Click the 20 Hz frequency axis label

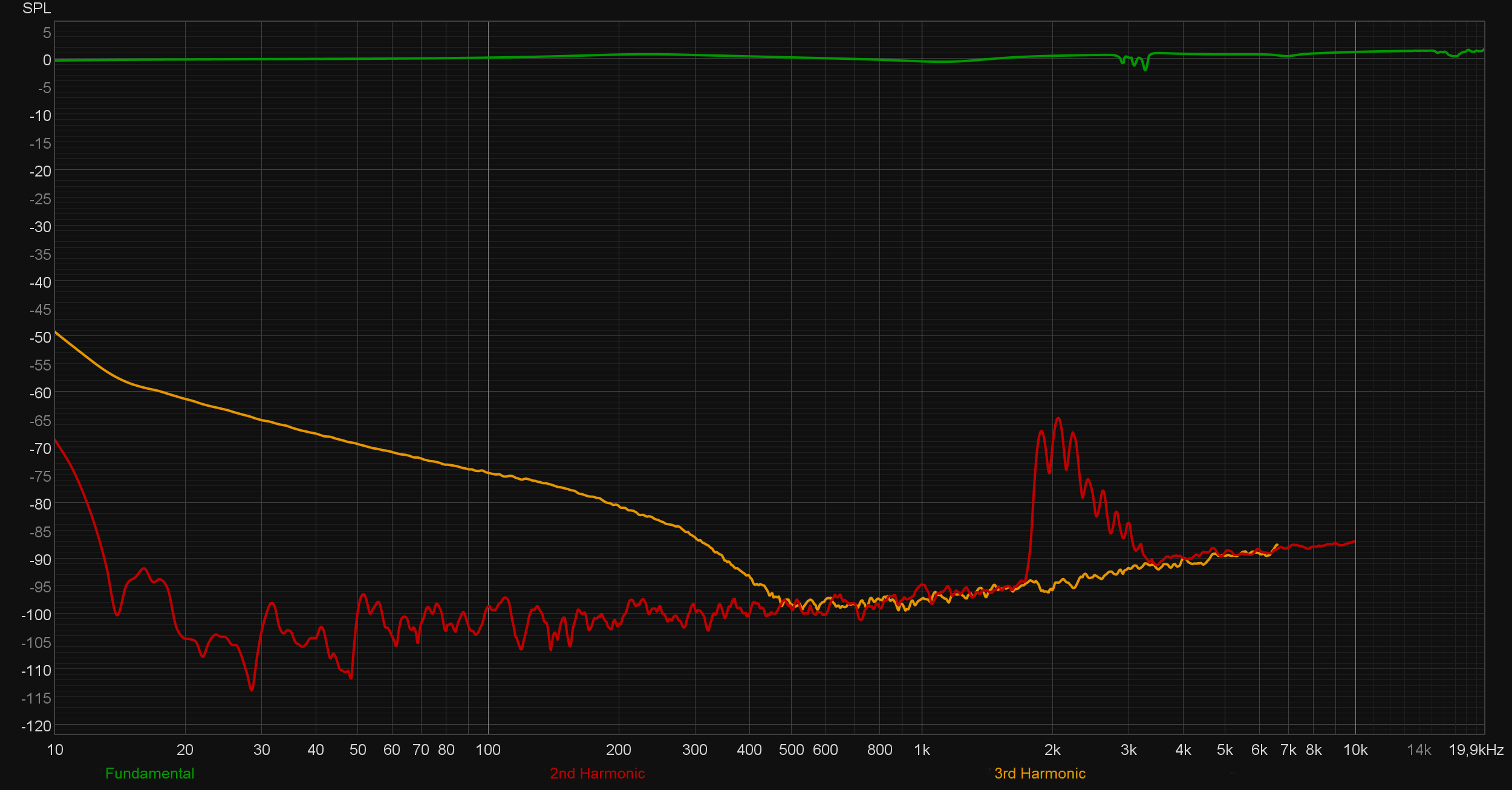pyautogui.click(x=184, y=750)
